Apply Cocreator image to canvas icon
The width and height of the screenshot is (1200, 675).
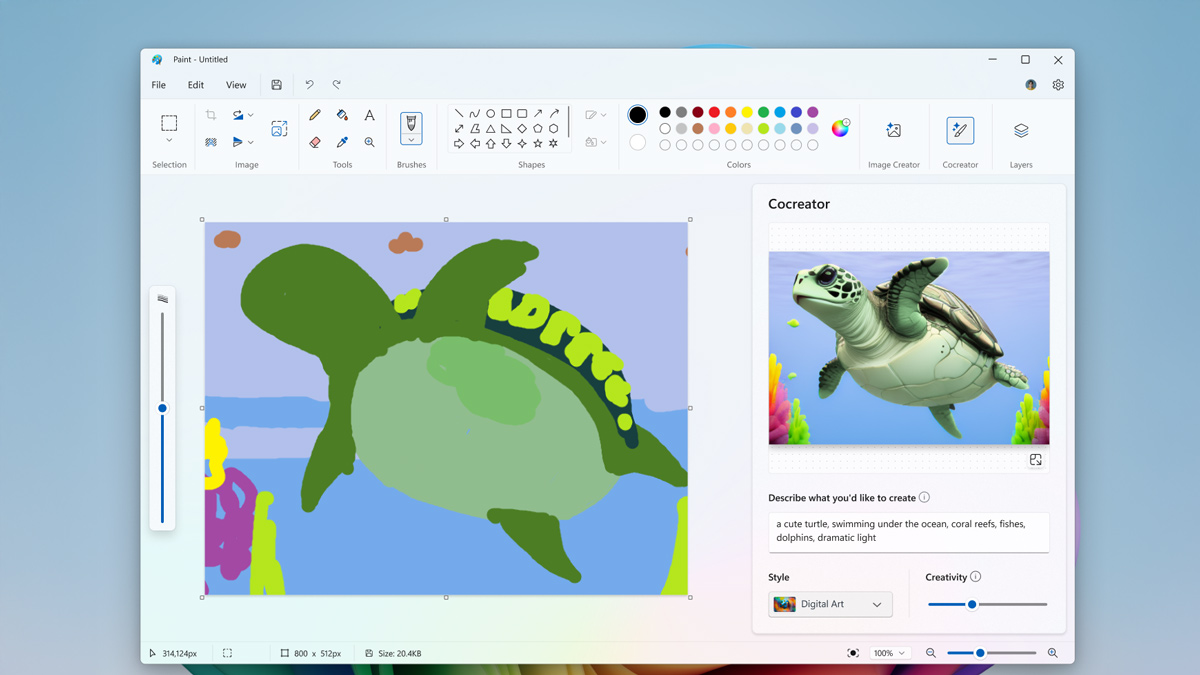[1036, 460]
